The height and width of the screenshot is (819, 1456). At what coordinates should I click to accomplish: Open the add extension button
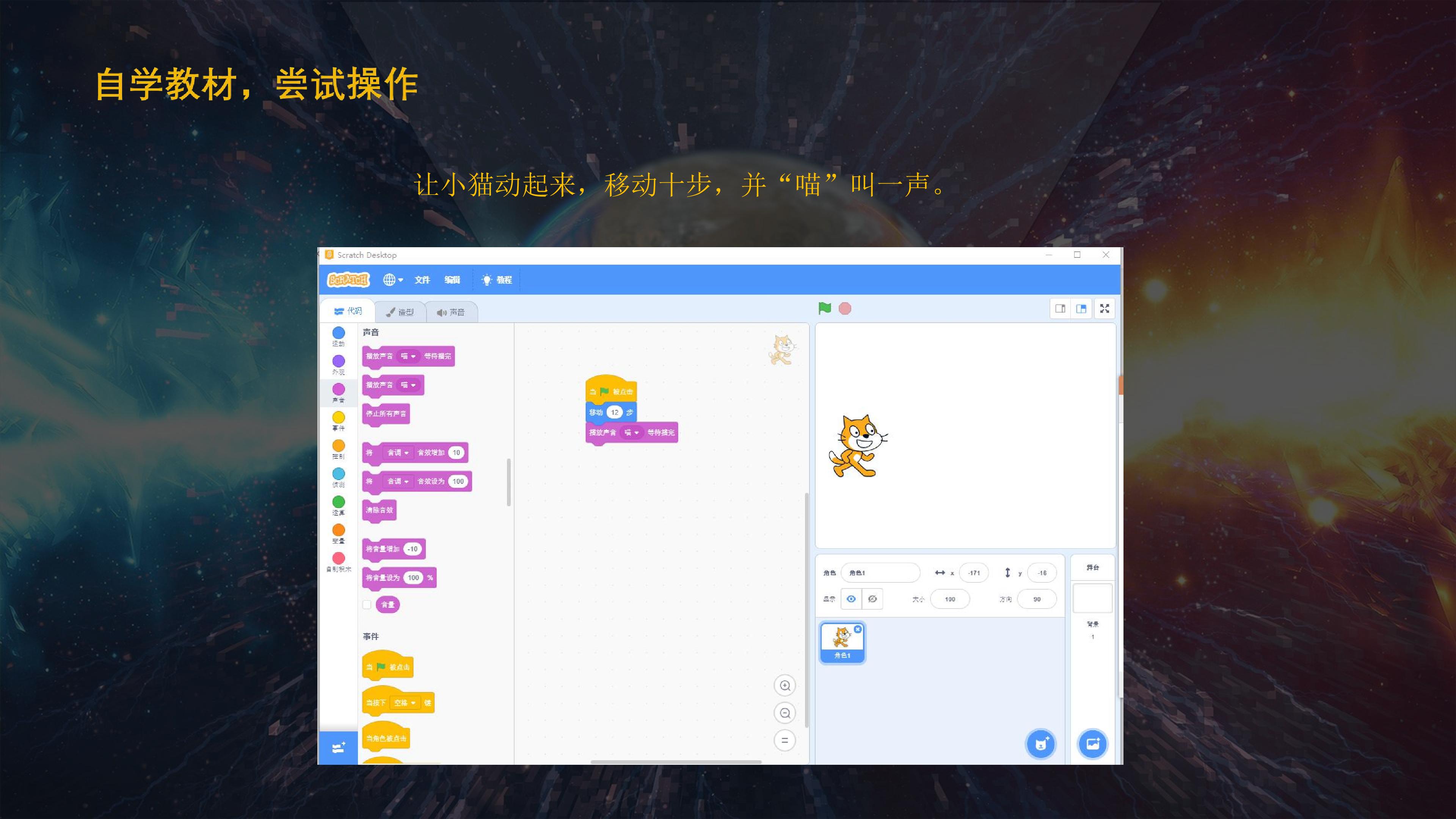(x=338, y=748)
